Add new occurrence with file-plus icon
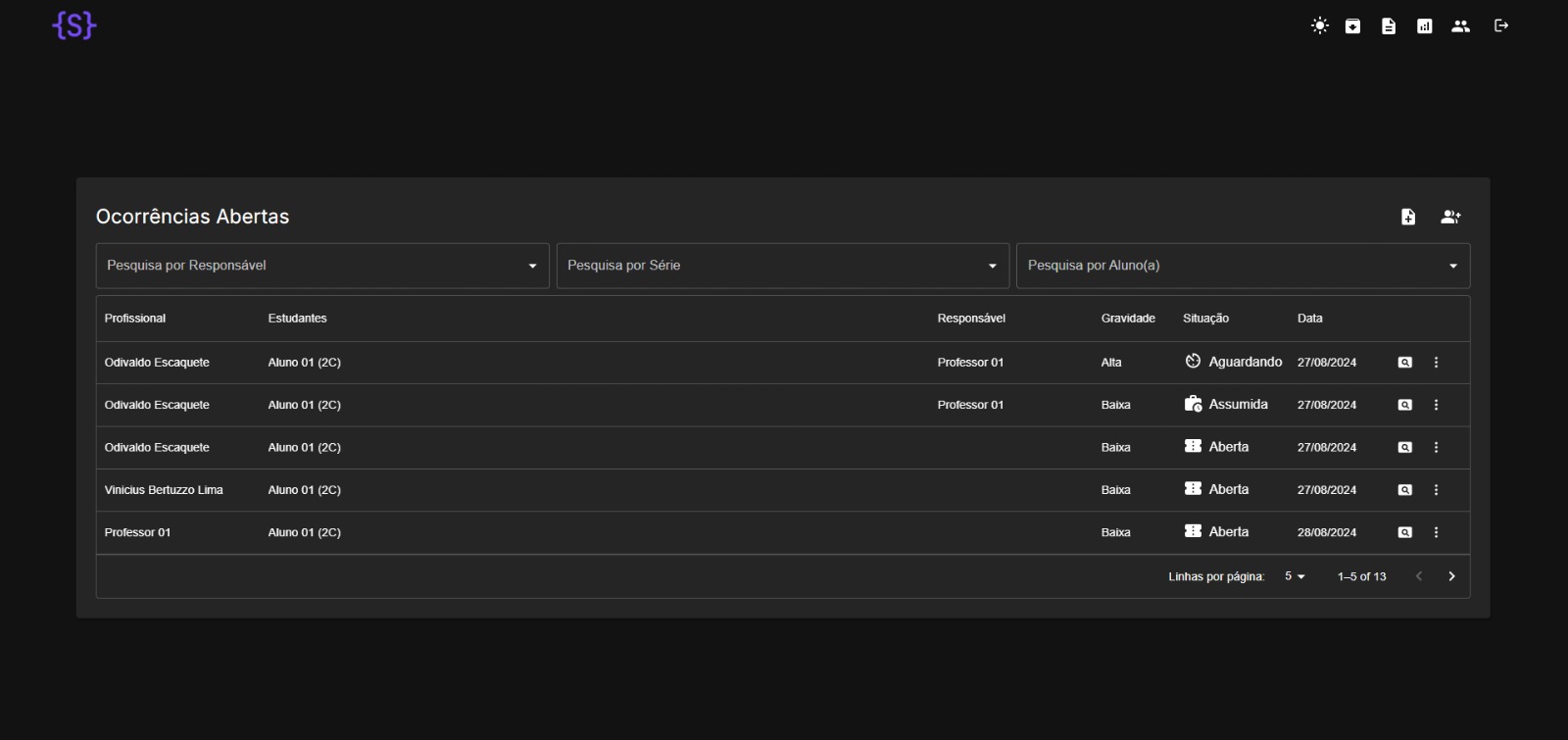Screen dimensions: 1568x740 point(1407,217)
